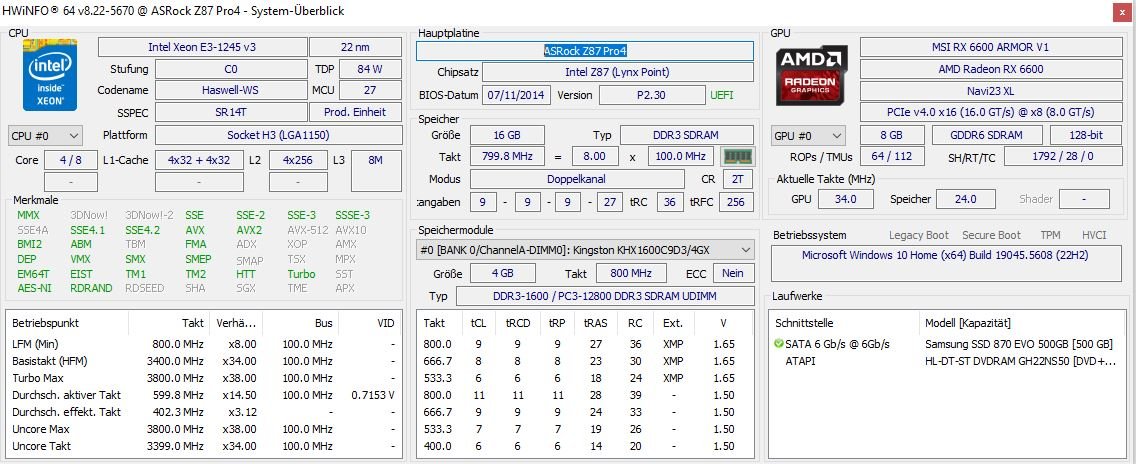Click the PCIe v4.0 x16 link field
The height and width of the screenshot is (464, 1136).
(x=990, y=112)
